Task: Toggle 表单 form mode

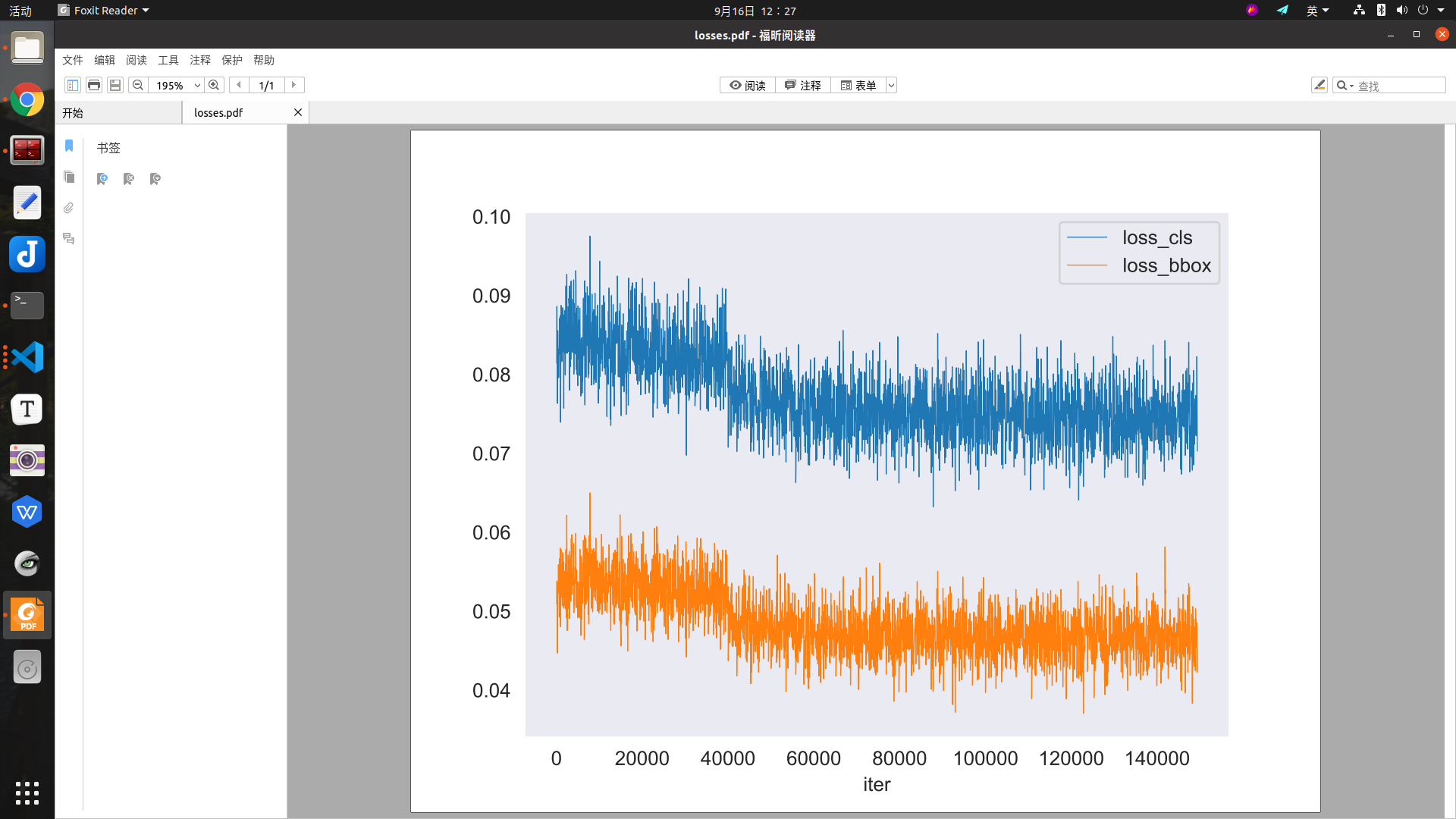Action: tap(860, 85)
